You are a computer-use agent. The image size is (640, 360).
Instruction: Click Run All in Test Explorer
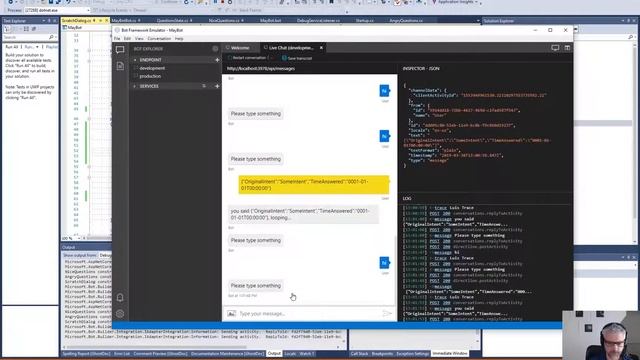12,47
